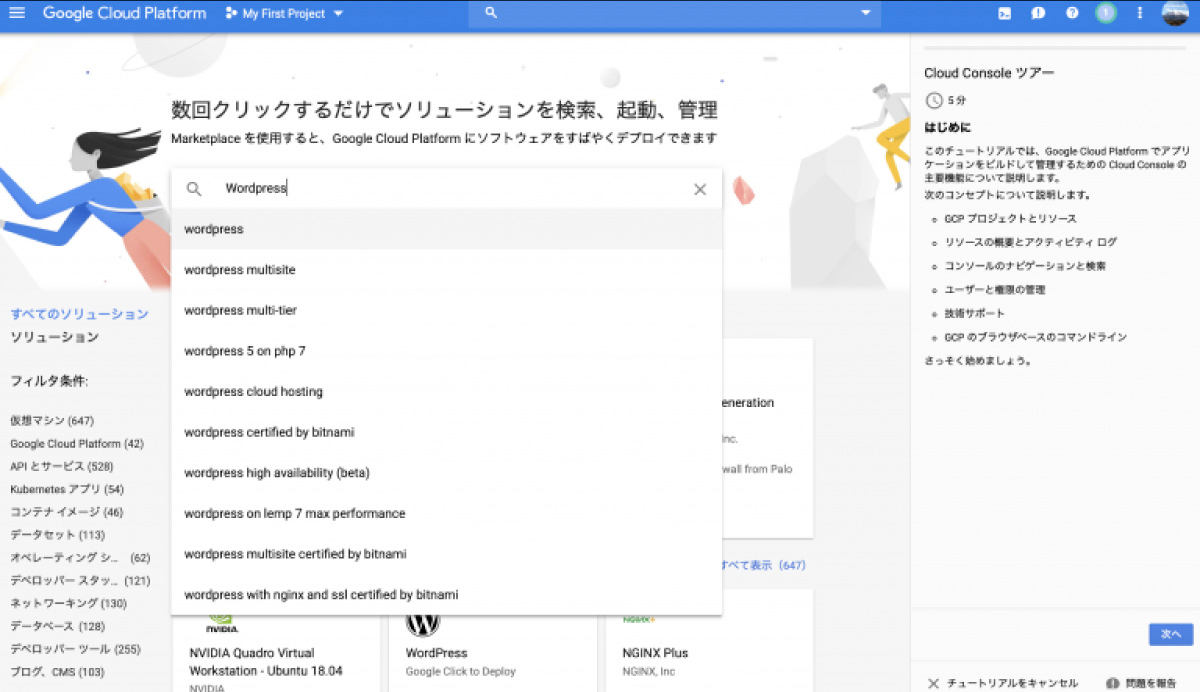Screen dimensions: 1200x692
Task: Filter by データベース (128)
Action: click(58, 626)
